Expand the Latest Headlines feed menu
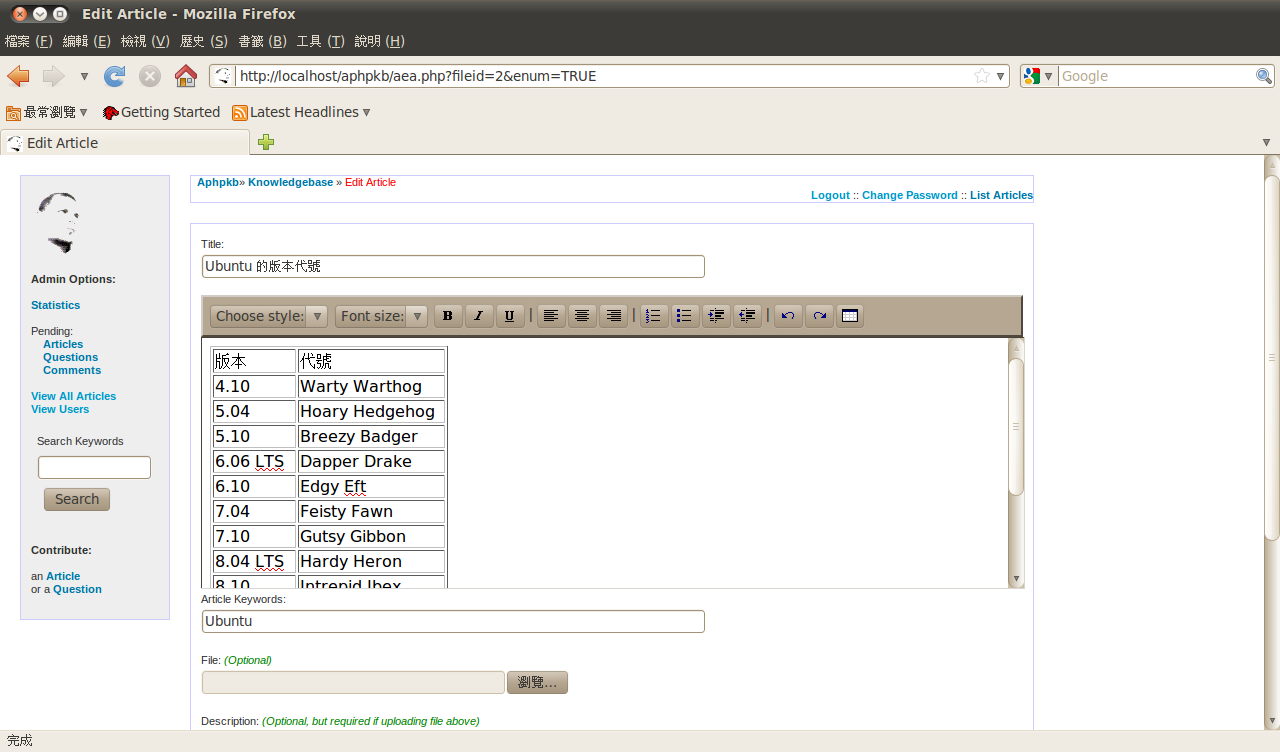Screen dimensions: 1280x752 click(301, 112)
